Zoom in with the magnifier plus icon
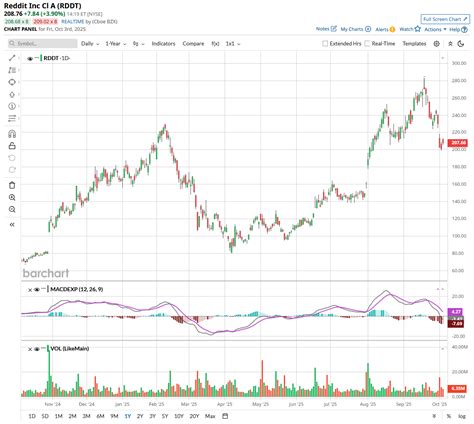 pos(12,197)
